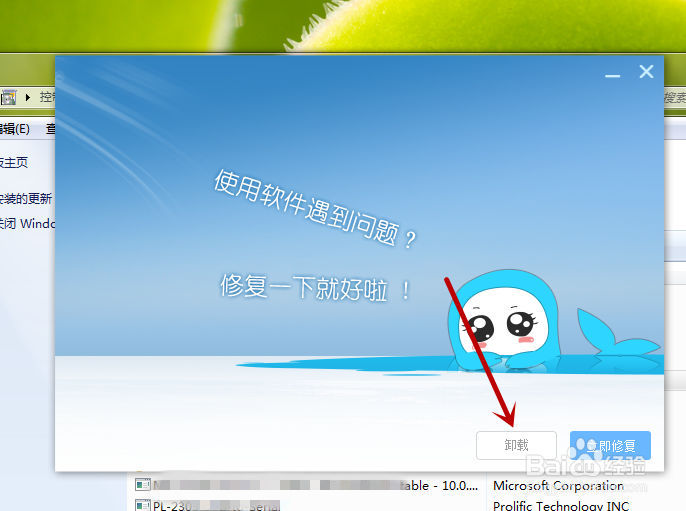
Task: Minimize the uninstall dialog window
Action: tap(612, 75)
